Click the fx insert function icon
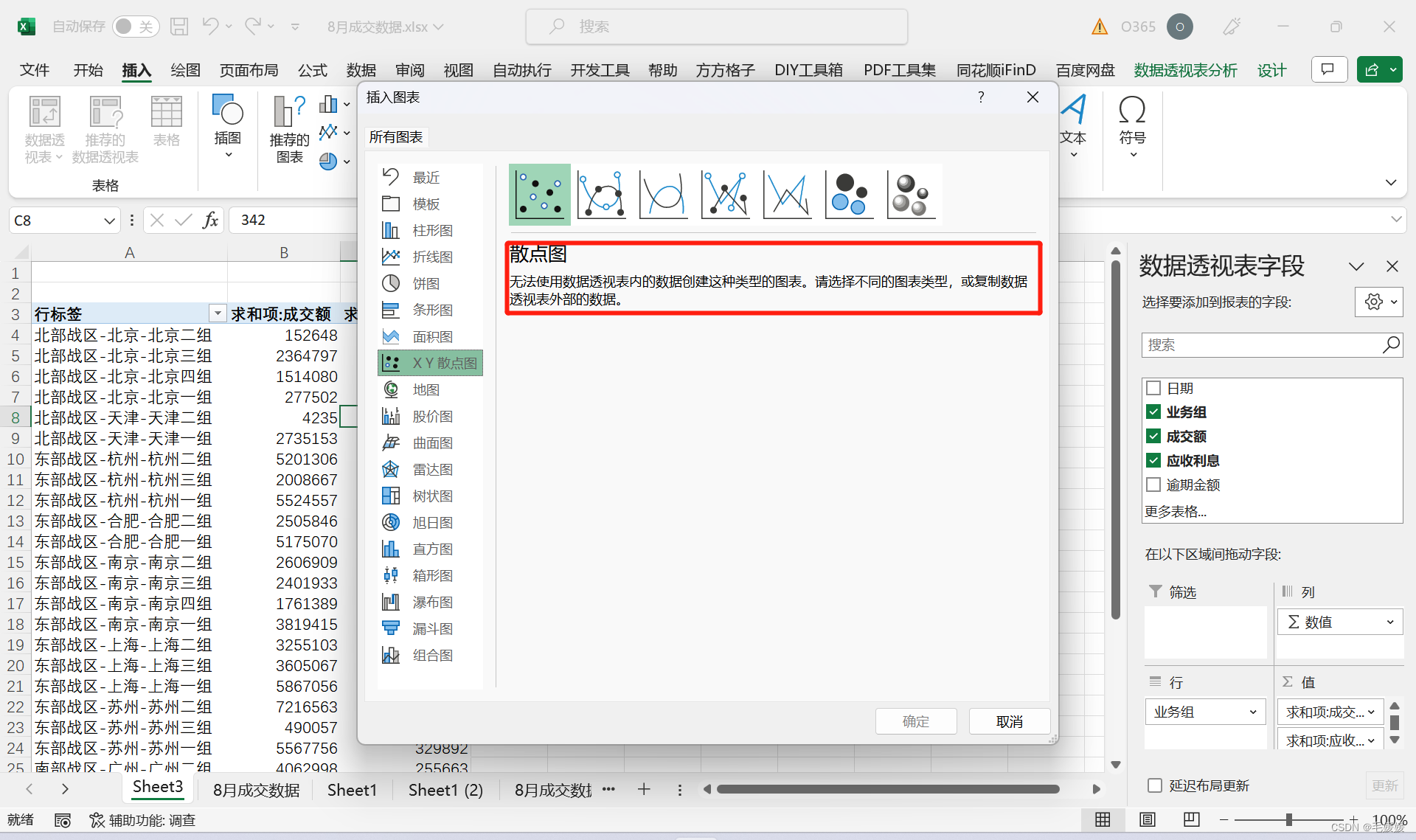 211,220
